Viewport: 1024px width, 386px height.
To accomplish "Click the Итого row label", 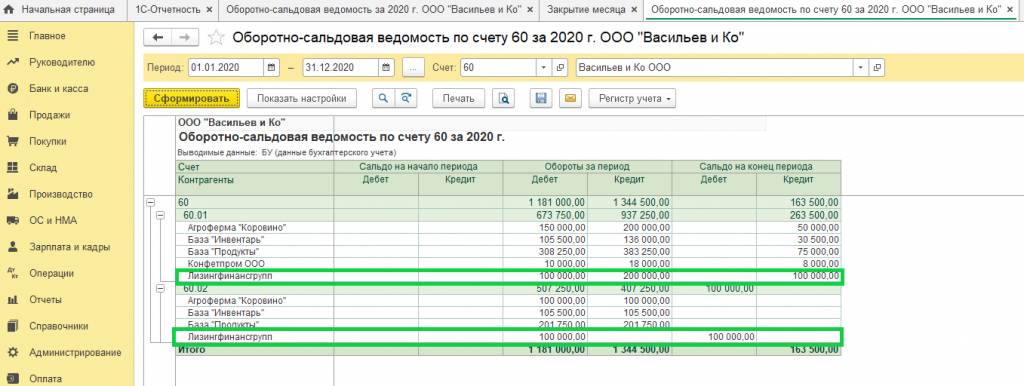I will coord(191,350).
